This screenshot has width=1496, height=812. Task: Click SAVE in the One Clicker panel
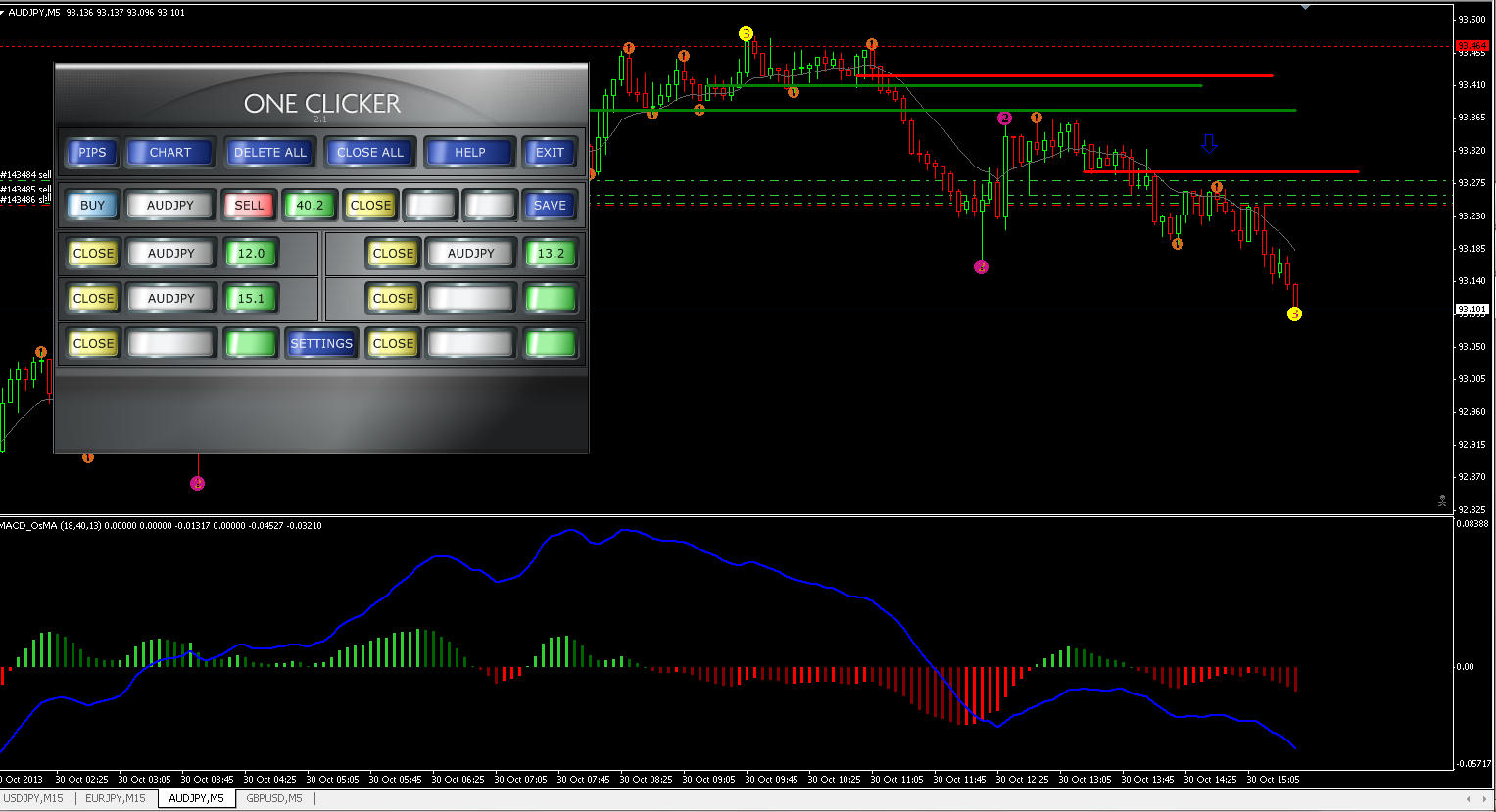pos(550,205)
